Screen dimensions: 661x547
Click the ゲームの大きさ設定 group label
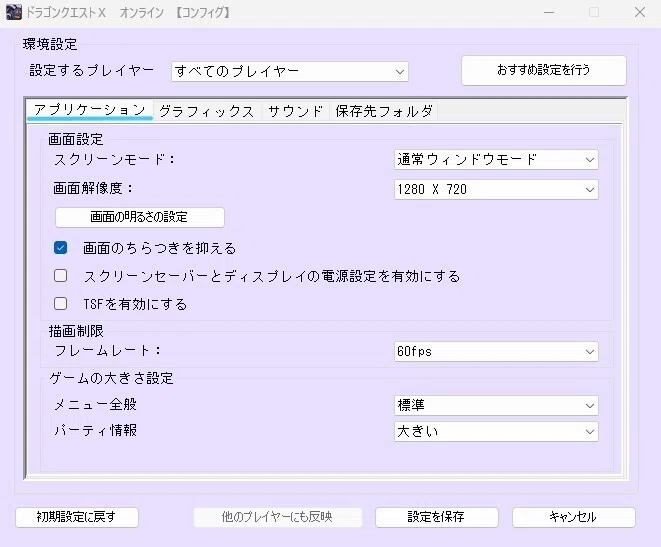[111, 378]
